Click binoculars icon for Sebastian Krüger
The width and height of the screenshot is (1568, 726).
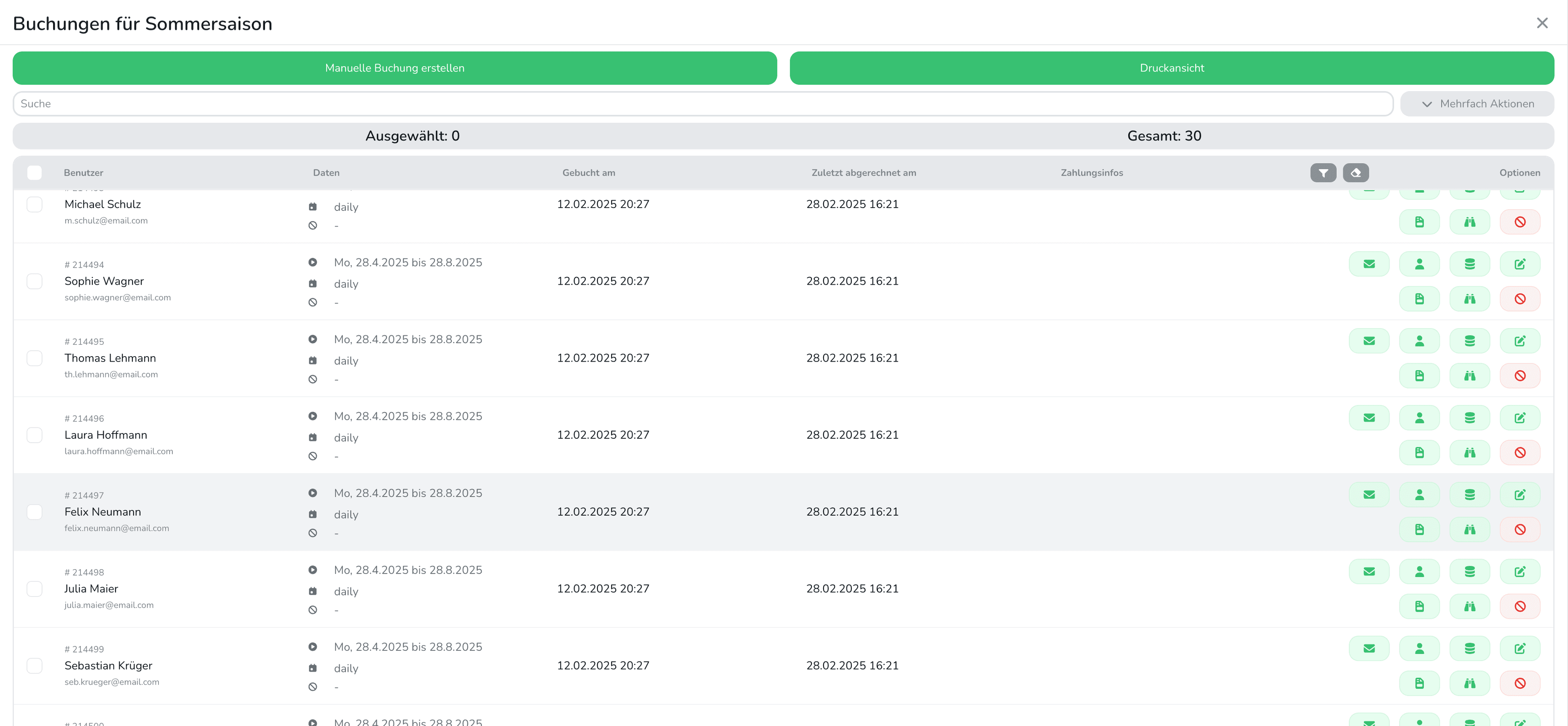[x=1470, y=683]
